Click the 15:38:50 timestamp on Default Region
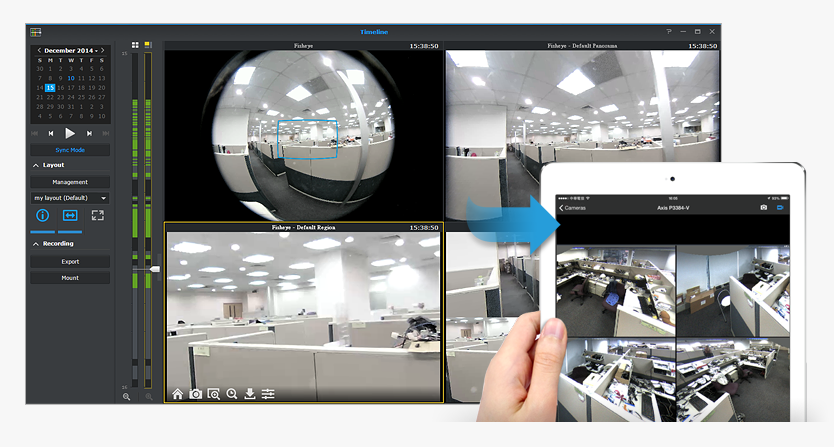Viewport: 834px width, 447px height. point(424,228)
